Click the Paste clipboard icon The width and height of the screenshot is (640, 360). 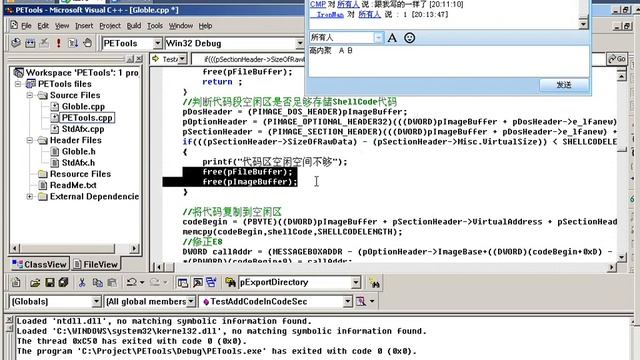point(112,282)
